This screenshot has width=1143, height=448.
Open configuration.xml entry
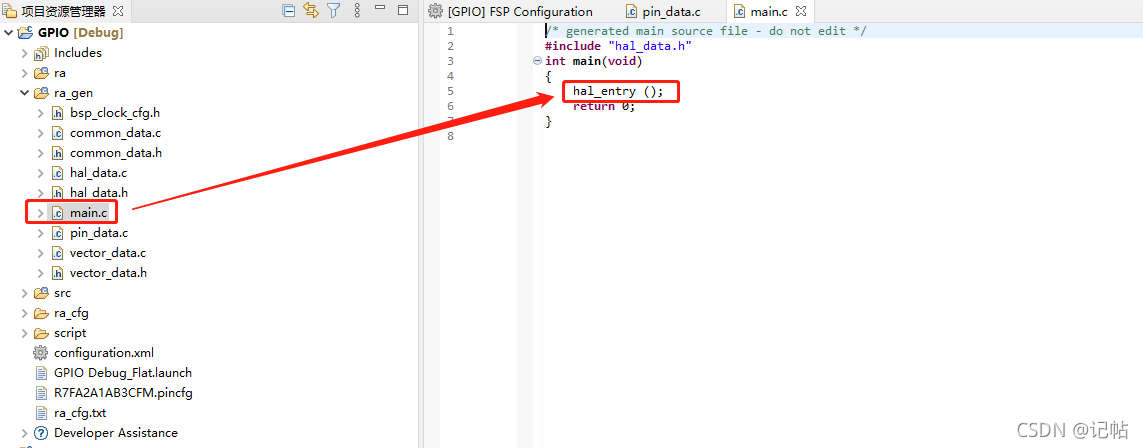tap(104, 353)
